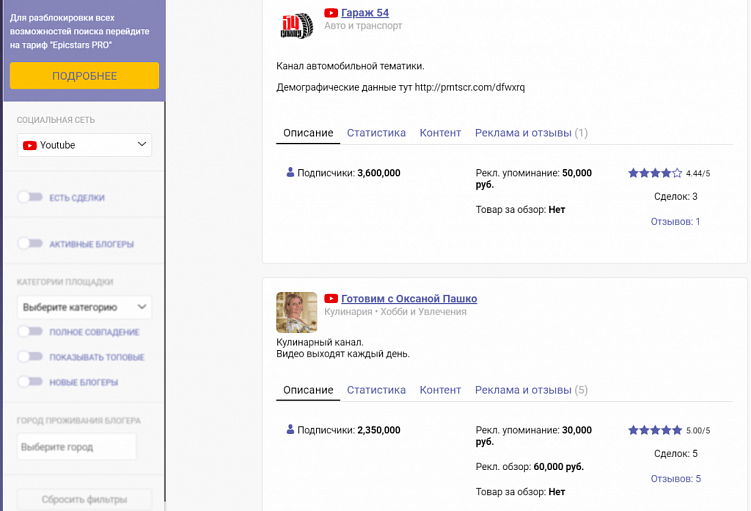751x511 pixels.
Task: Enable the ЕСТЬ СДЕЛКИ toggle
Action: (x=30, y=198)
